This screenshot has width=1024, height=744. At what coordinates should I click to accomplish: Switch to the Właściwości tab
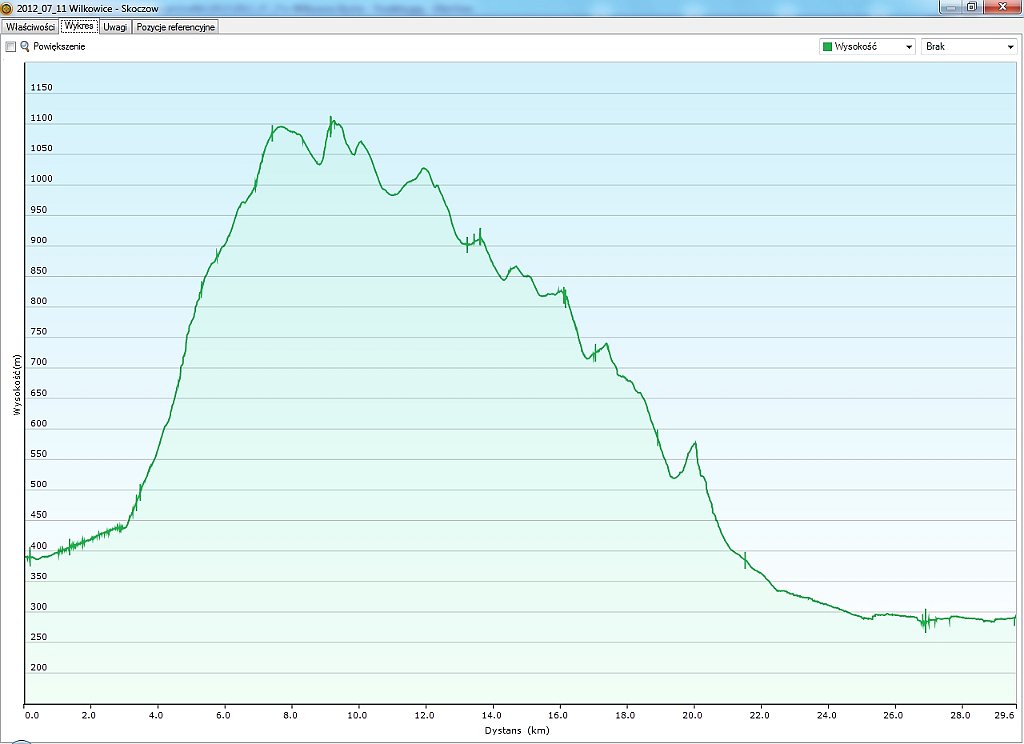pos(30,27)
